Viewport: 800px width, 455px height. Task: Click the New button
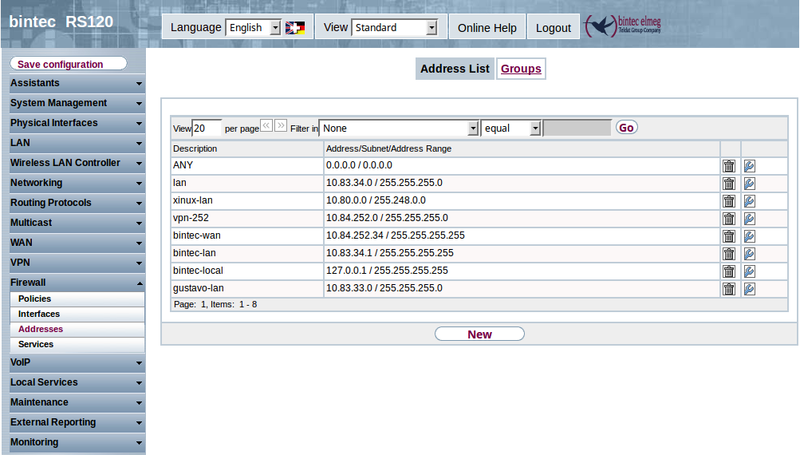coord(479,334)
